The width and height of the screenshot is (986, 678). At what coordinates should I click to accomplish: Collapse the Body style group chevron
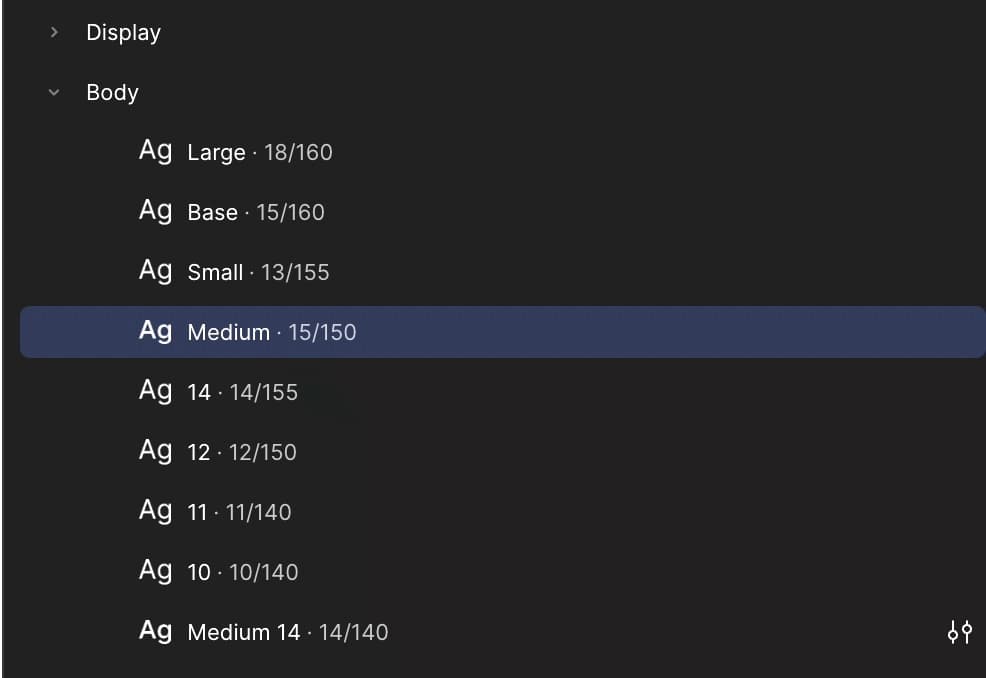click(x=54, y=92)
